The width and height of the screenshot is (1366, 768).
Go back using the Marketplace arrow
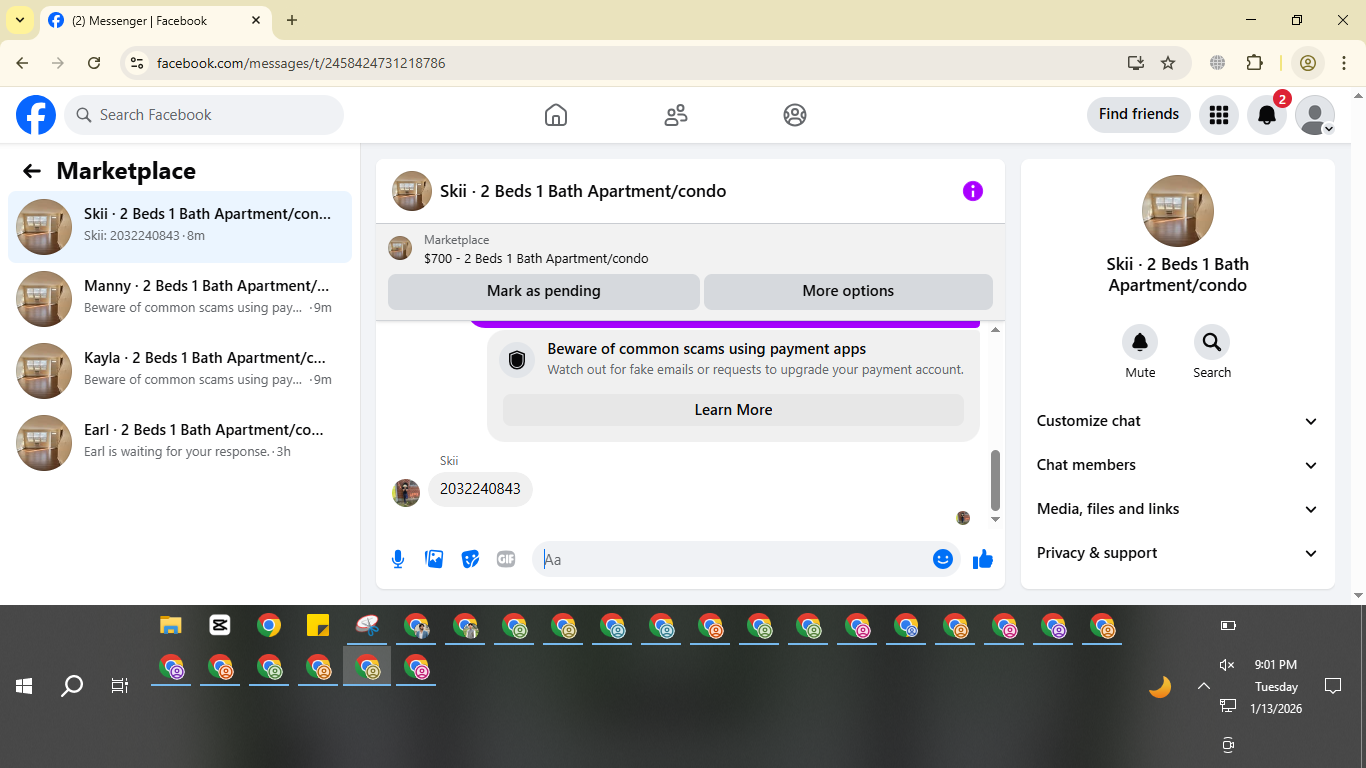(32, 171)
